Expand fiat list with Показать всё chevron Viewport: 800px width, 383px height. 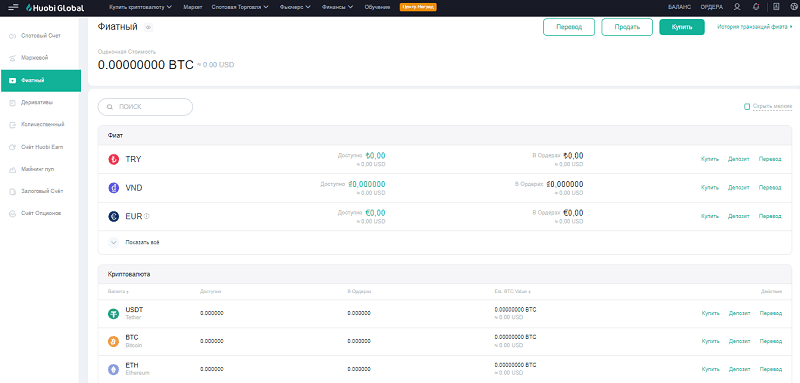pos(114,243)
